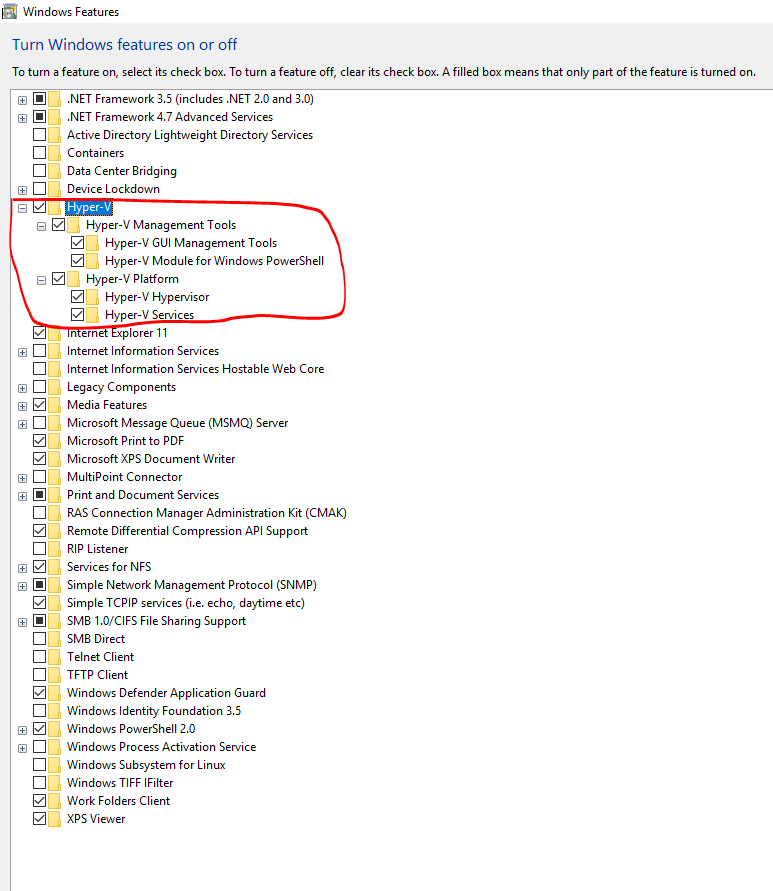Image resolution: width=773 pixels, height=891 pixels.
Task: Click folder icon next to Telnet Client
Action: point(55,657)
